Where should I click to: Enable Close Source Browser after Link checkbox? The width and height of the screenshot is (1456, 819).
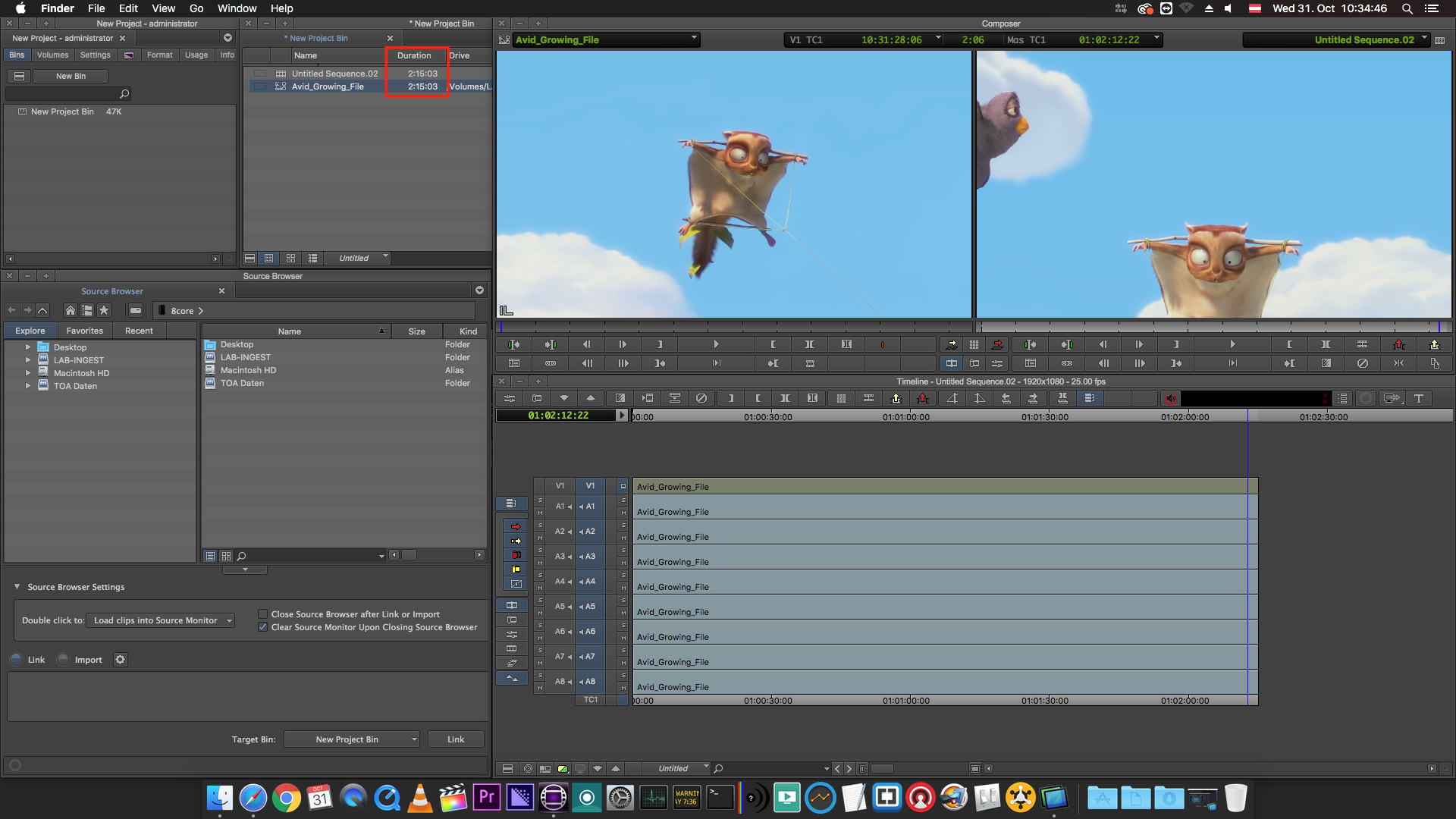pyautogui.click(x=262, y=614)
